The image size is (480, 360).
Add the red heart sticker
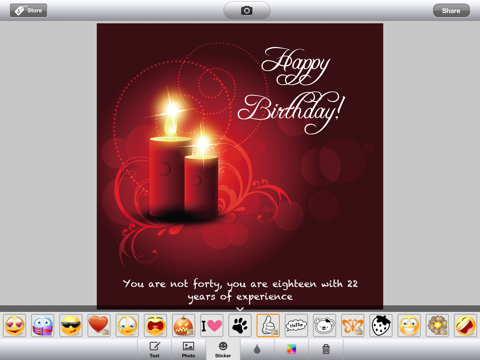pos(99,325)
